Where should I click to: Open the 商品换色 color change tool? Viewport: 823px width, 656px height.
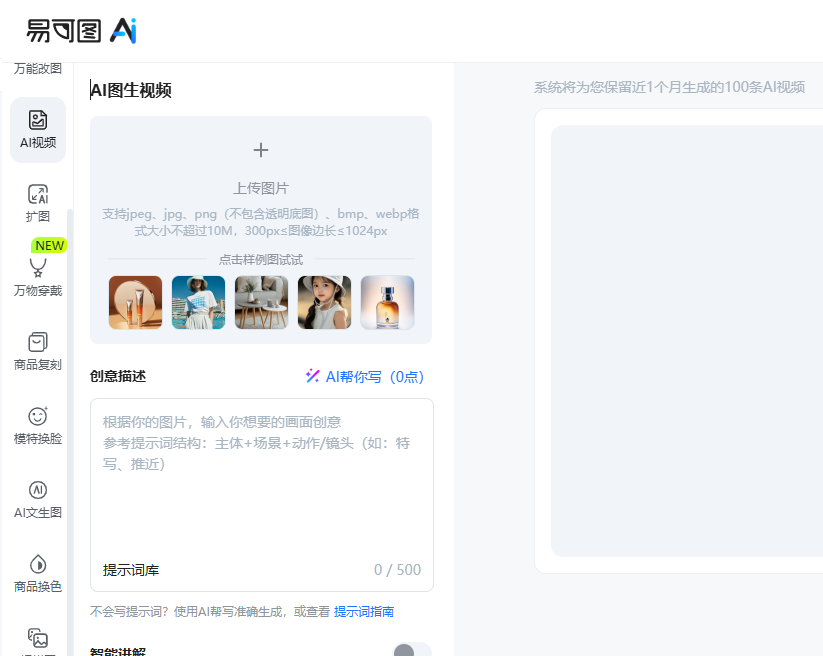38,573
